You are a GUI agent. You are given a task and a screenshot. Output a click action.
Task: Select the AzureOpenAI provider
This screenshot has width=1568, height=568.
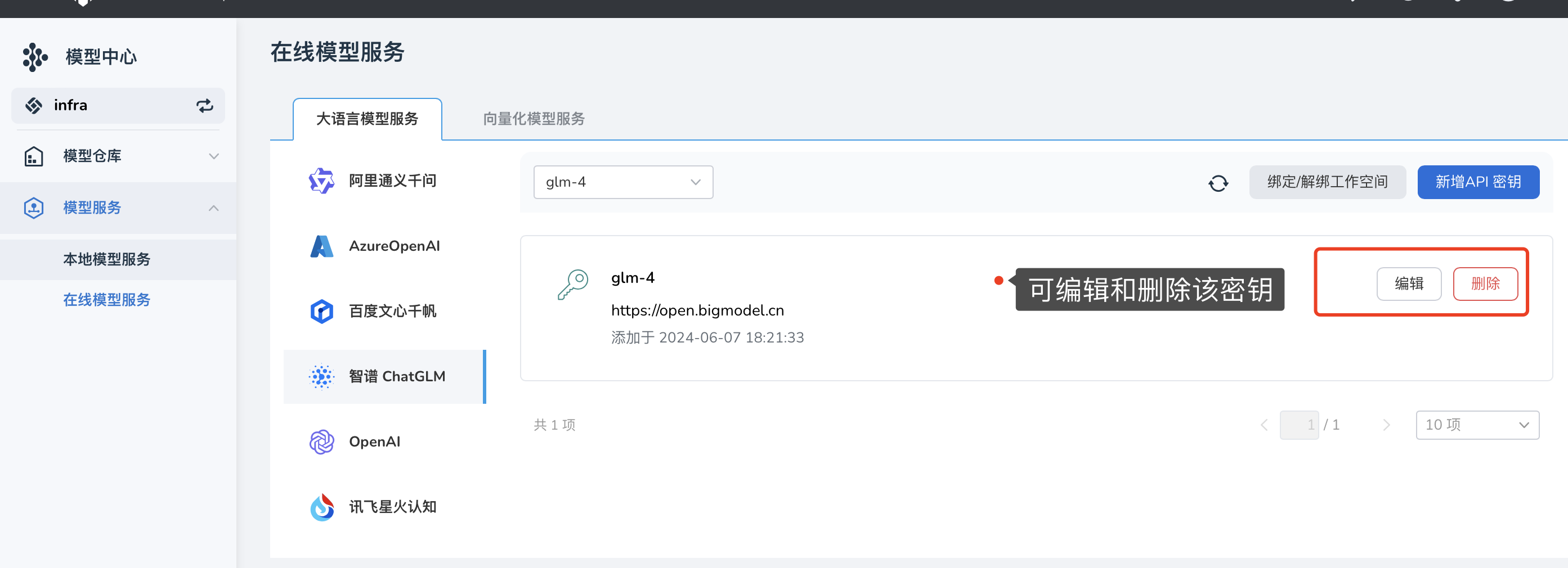click(x=385, y=246)
